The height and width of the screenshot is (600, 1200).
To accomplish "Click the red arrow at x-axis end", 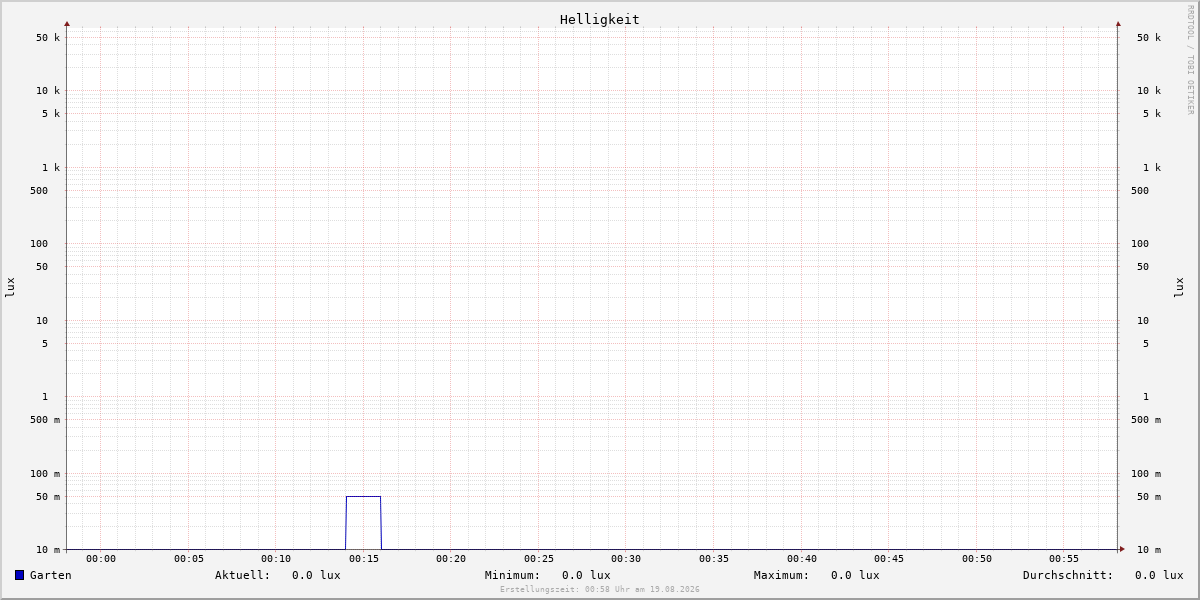I will [x=1122, y=549].
